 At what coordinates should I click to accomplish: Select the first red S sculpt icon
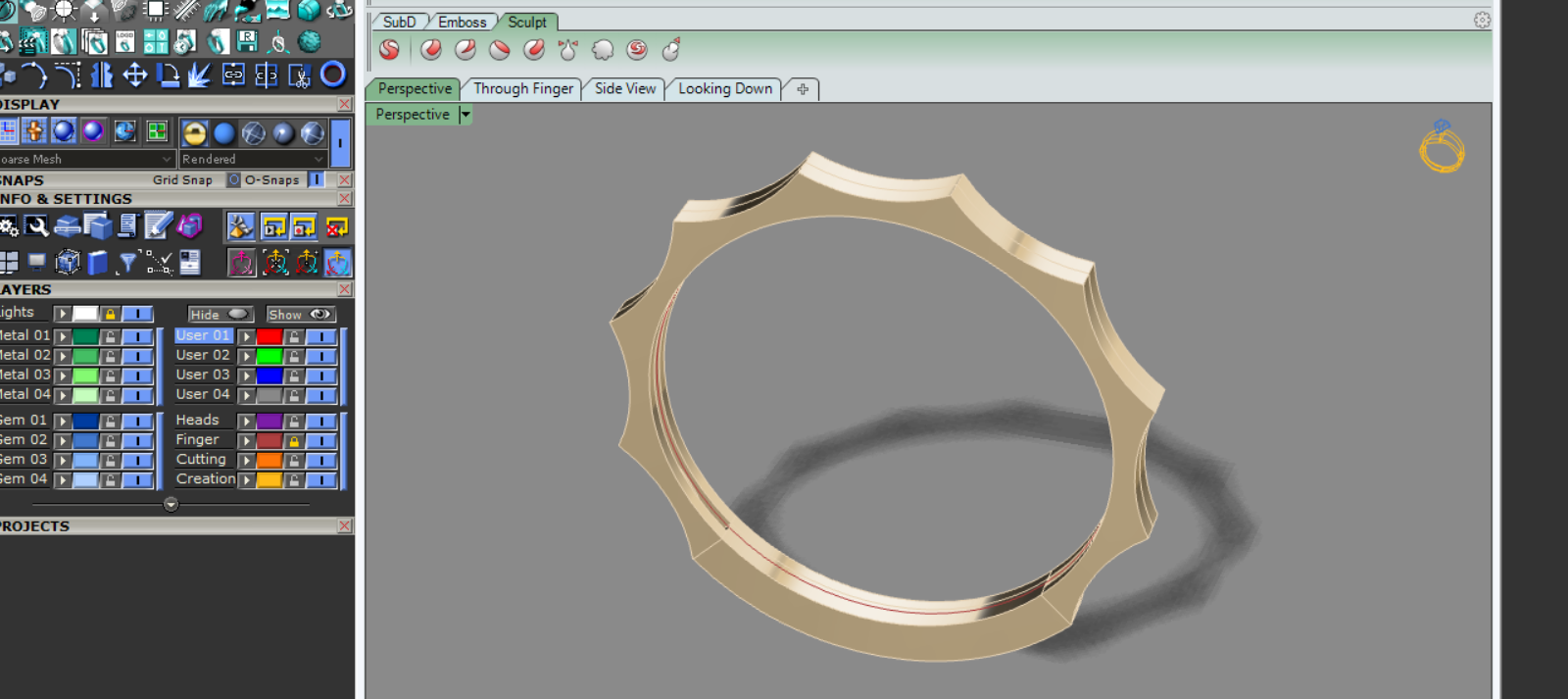point(389,50)
